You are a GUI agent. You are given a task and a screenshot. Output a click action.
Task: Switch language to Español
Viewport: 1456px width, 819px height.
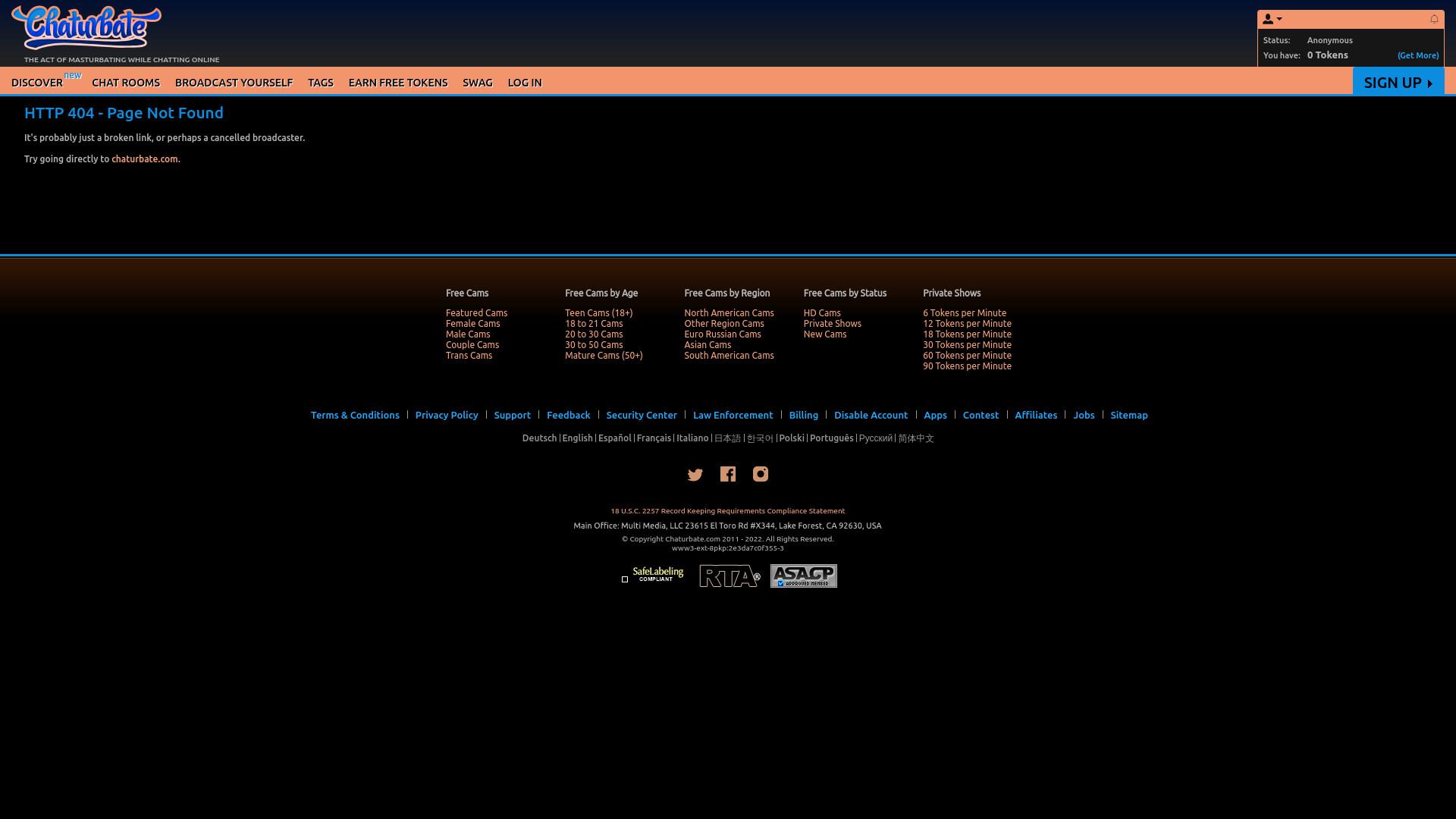[614, 438]
